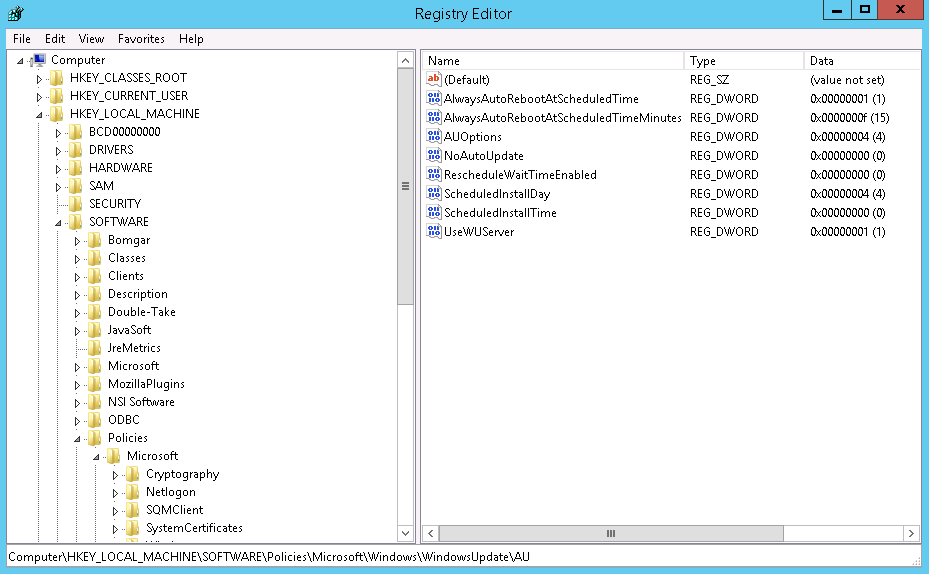Click the AlwaysAutoRebootAtScheduledTimeMinutes DWORD icon

(434, 117)
